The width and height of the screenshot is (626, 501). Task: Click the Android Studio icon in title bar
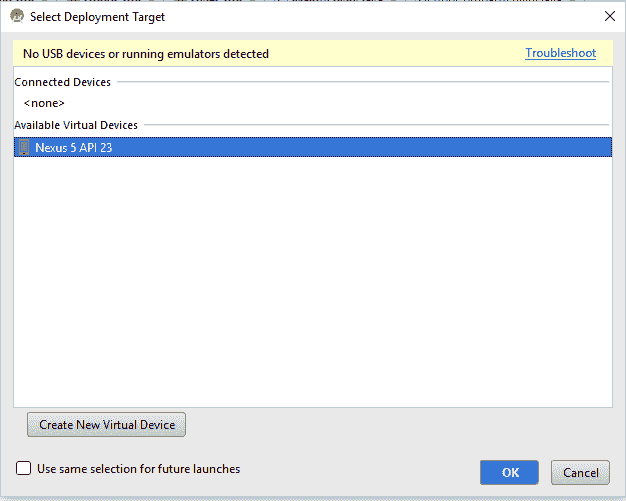17,17
